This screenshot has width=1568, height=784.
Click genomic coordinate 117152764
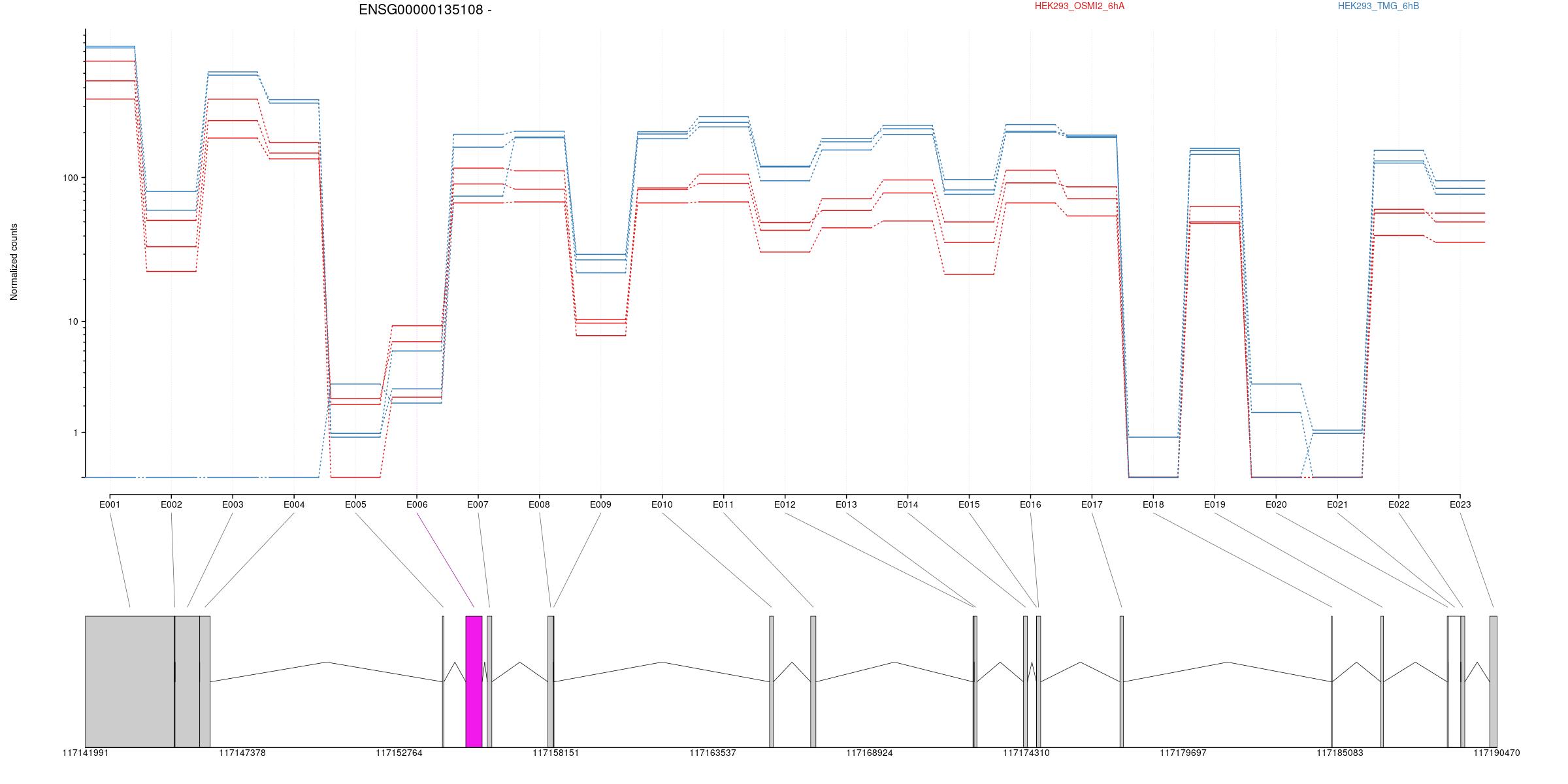tap(399, 753)
